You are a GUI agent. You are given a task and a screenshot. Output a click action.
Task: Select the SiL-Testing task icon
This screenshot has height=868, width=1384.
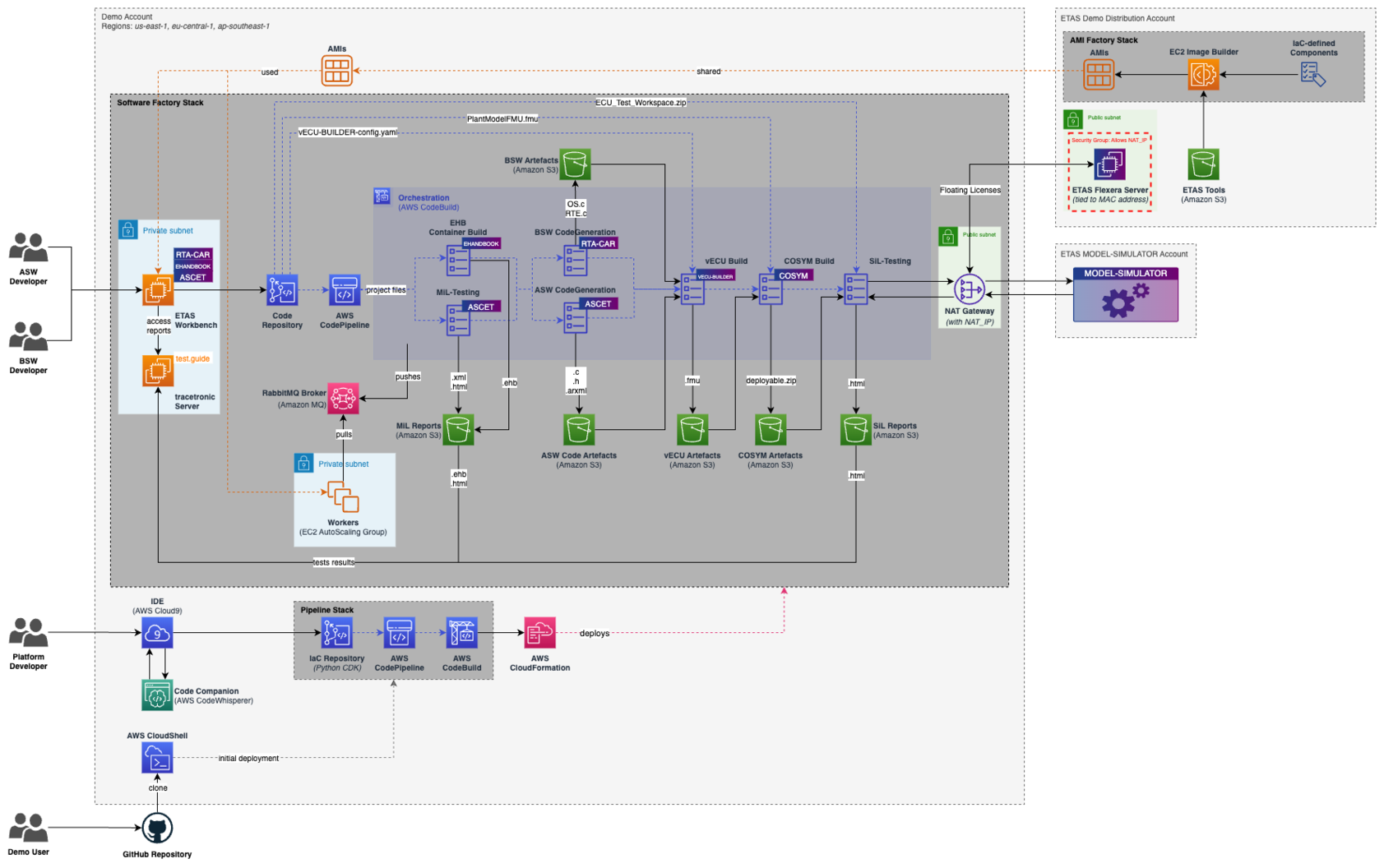click(x=856, y=289)
